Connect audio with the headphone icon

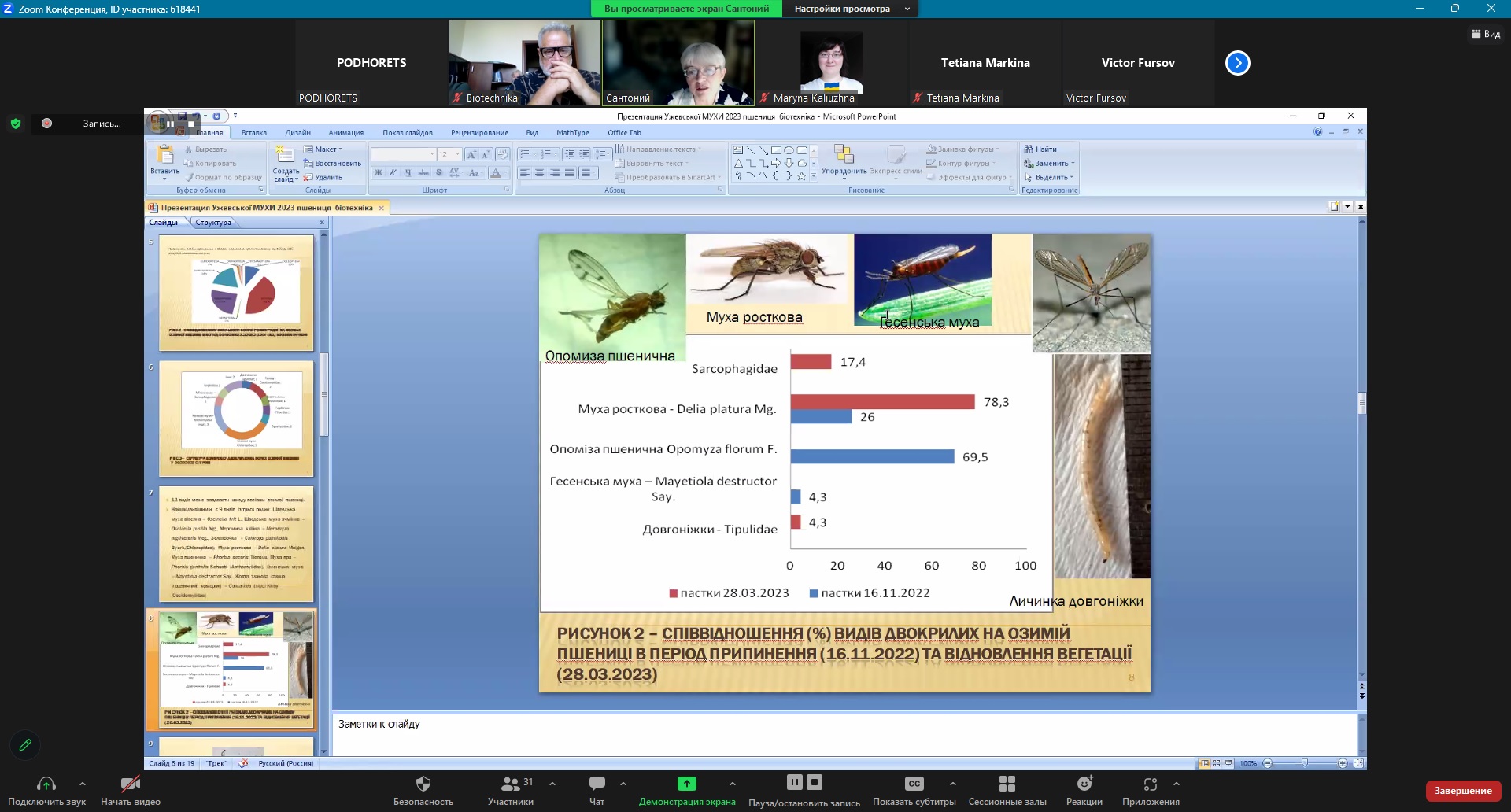click(46, 784)
